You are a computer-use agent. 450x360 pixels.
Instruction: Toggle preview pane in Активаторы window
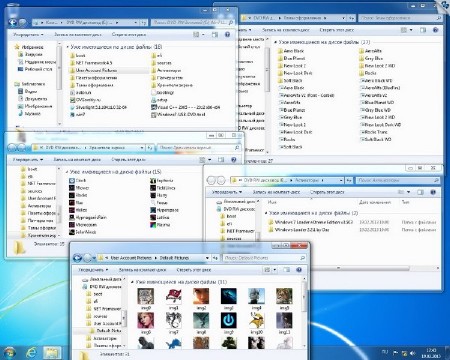point(420,192)
